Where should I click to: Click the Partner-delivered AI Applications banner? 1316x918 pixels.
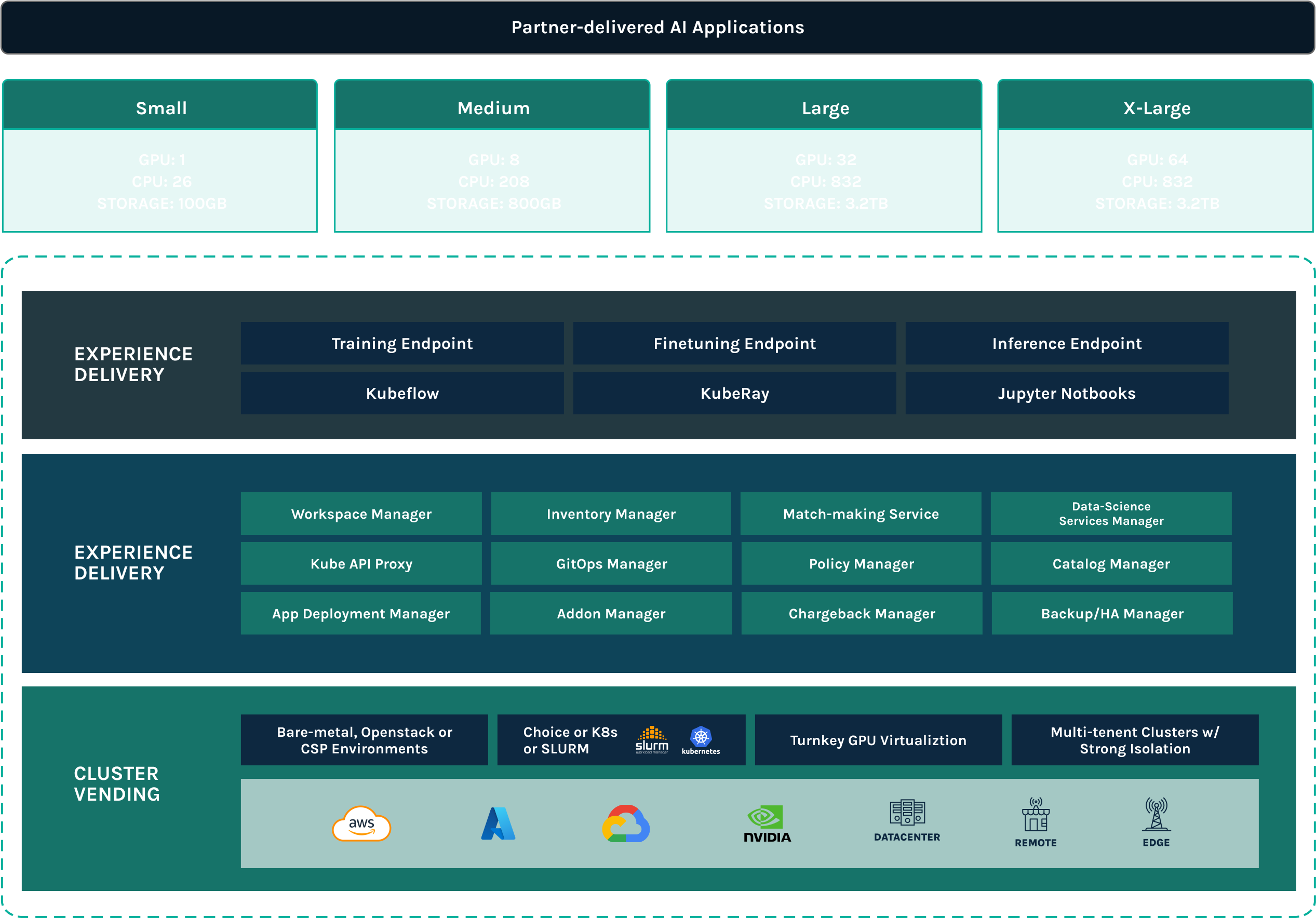[x=657, y=28]
